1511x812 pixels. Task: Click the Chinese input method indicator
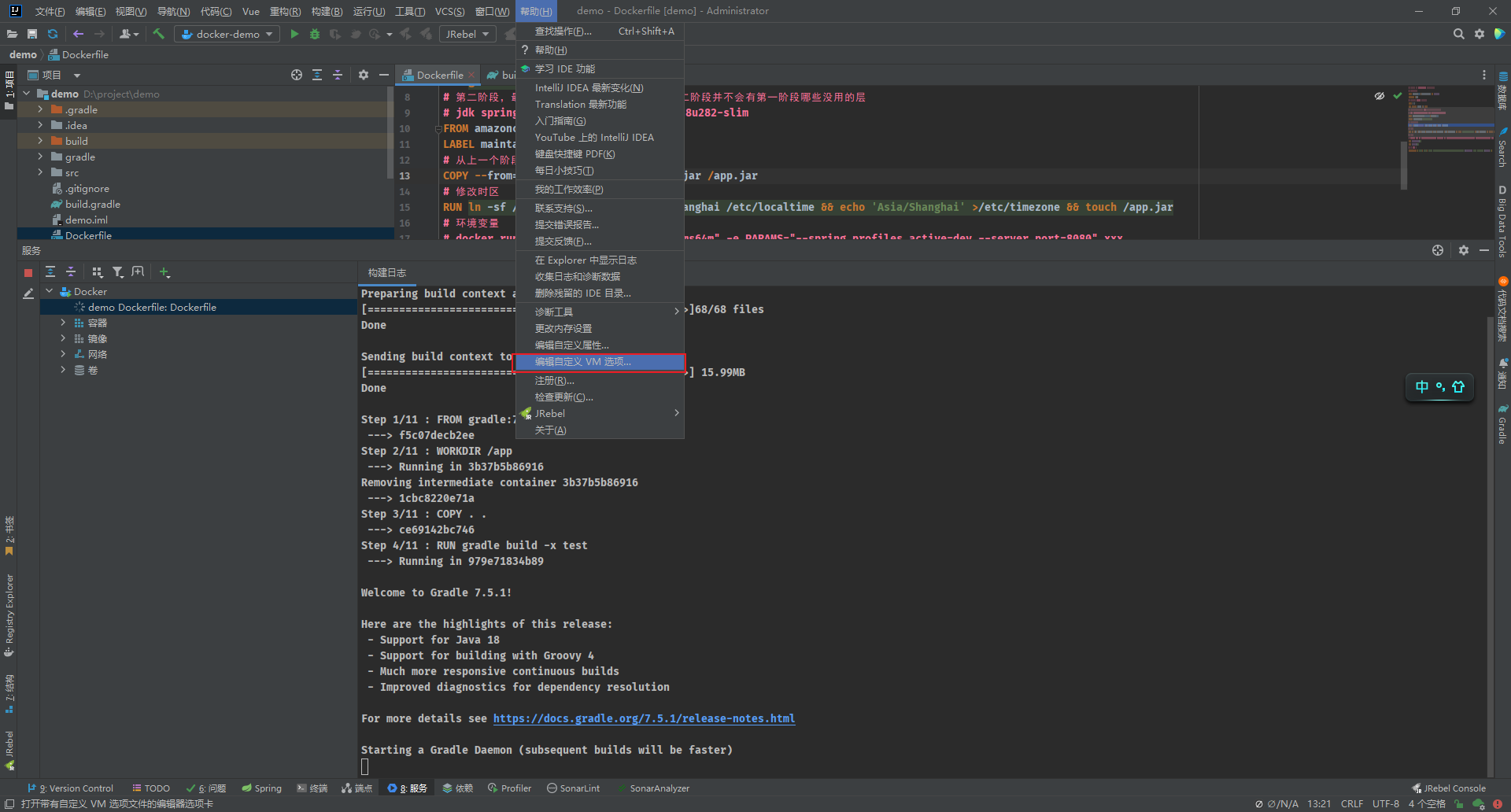[1421, 386]
